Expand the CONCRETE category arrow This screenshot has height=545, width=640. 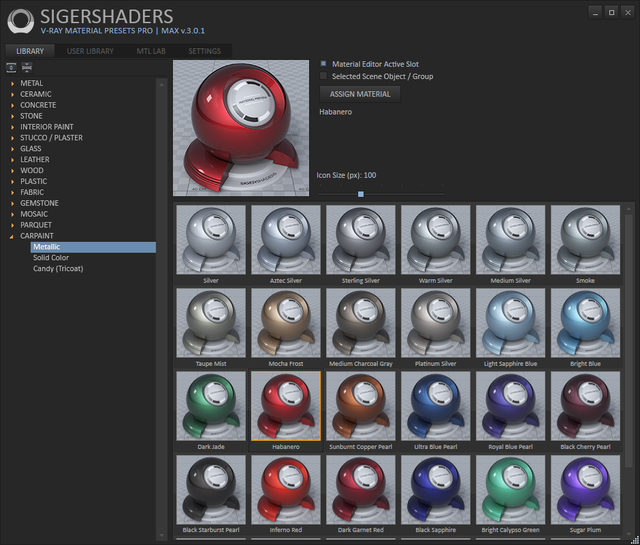[12, 105]
